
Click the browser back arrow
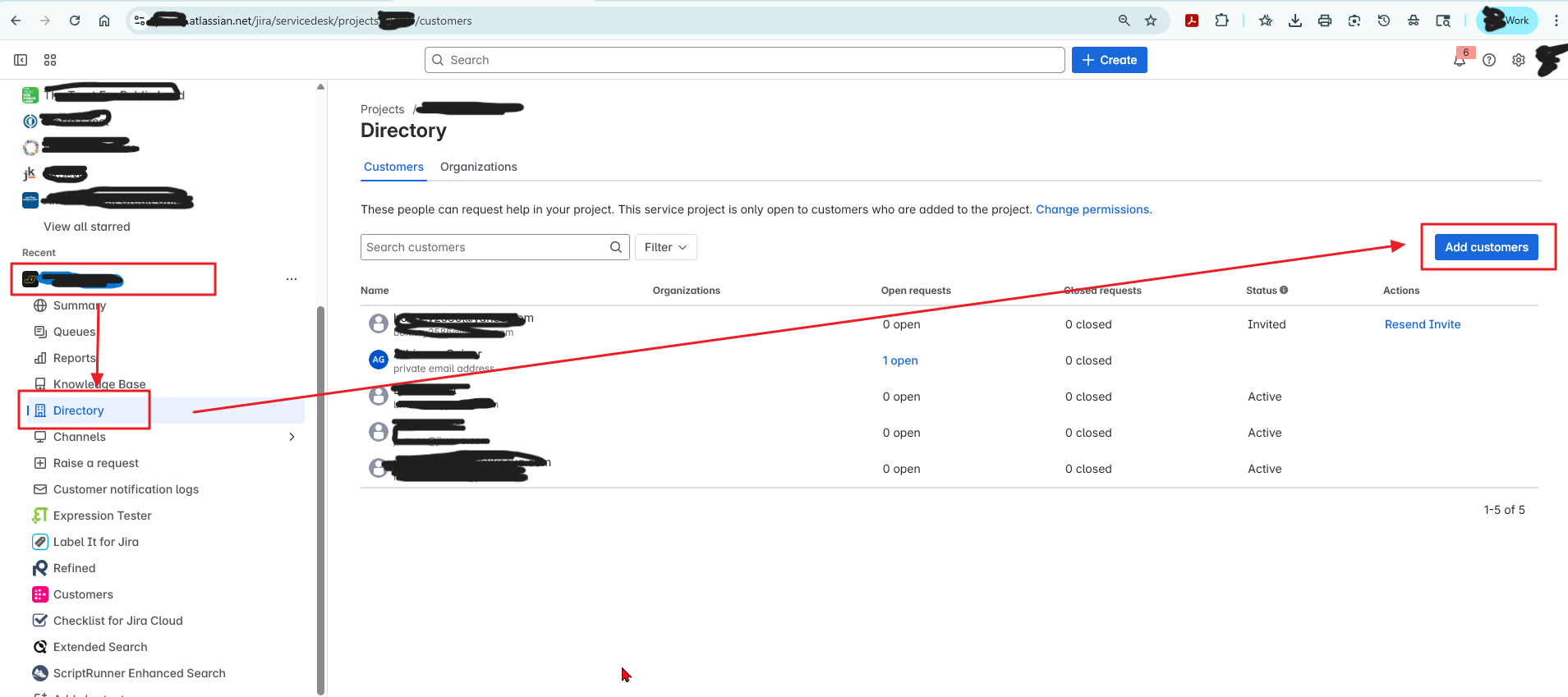pyautogui.click(x=16, y=21)
